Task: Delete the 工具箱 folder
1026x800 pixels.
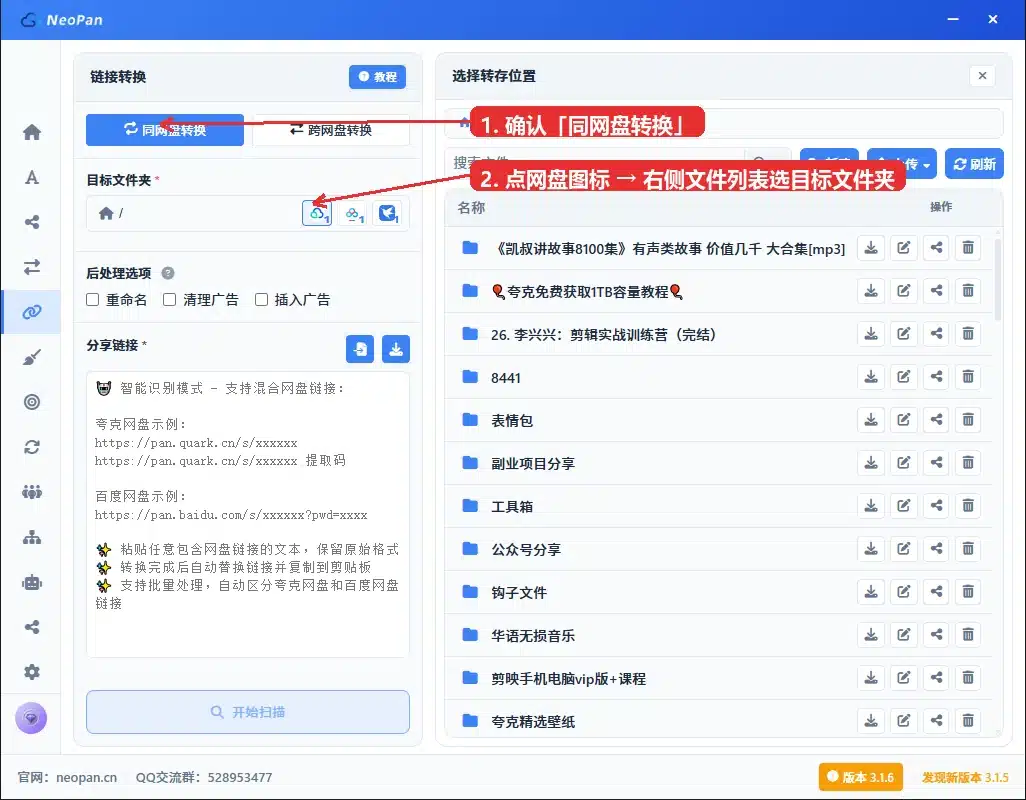Action: coord(968,506)
